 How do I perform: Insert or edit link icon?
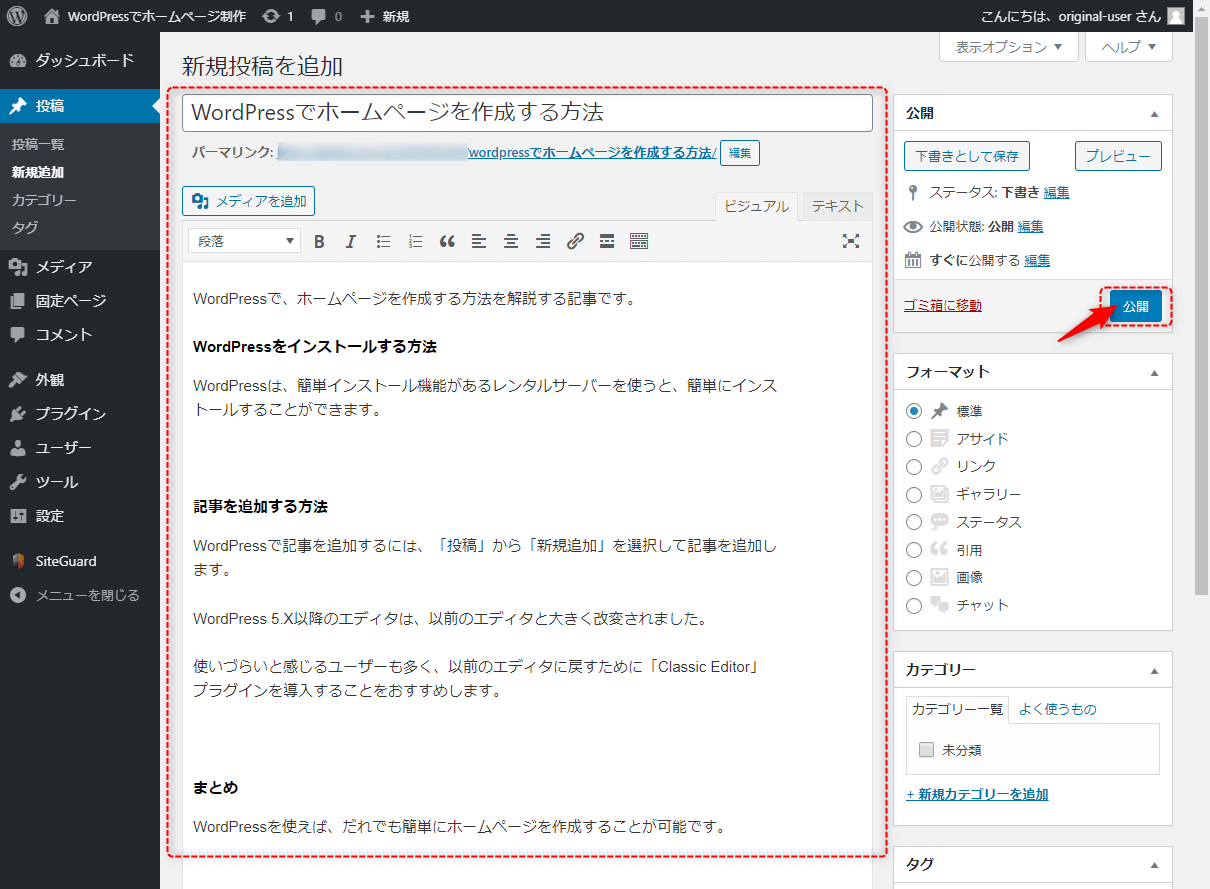click(x=575, y=241)
